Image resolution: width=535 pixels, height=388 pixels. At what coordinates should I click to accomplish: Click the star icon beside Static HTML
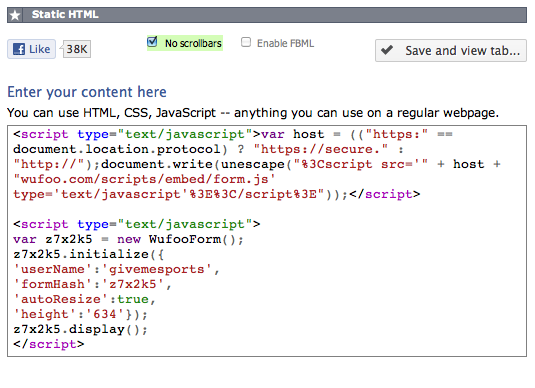click(x=15, y=15)
